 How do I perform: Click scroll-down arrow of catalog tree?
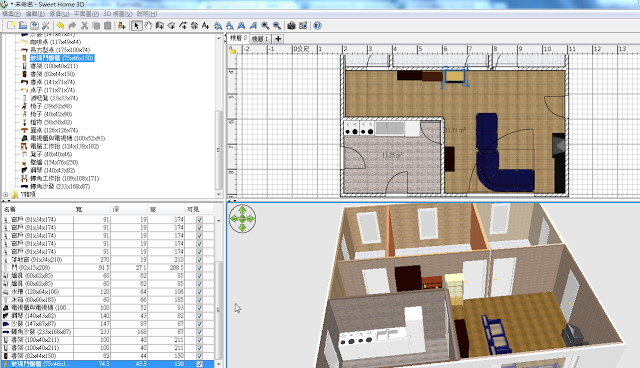pos(219,195)
